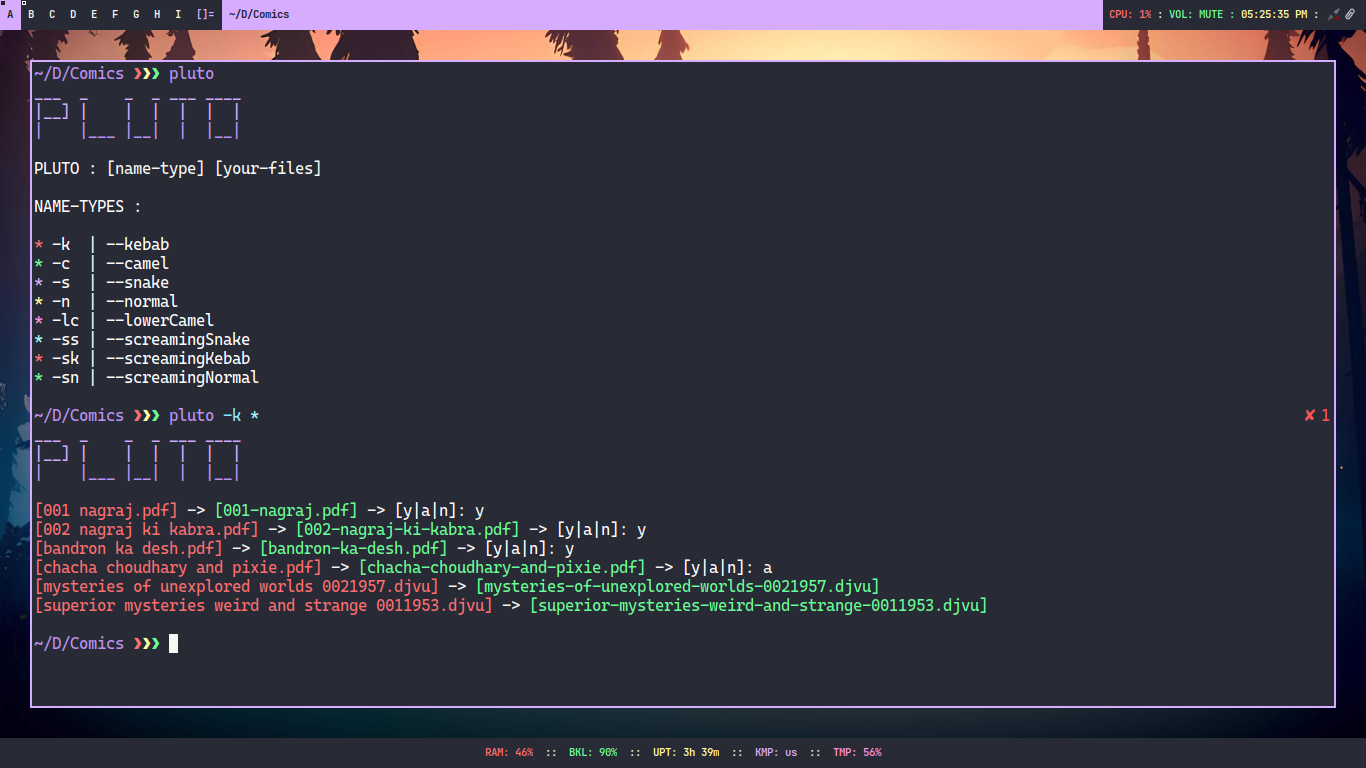Screen dimensions: 1366x768
Task: Click the TMP: 56% status entry
Action: point(857,752)
